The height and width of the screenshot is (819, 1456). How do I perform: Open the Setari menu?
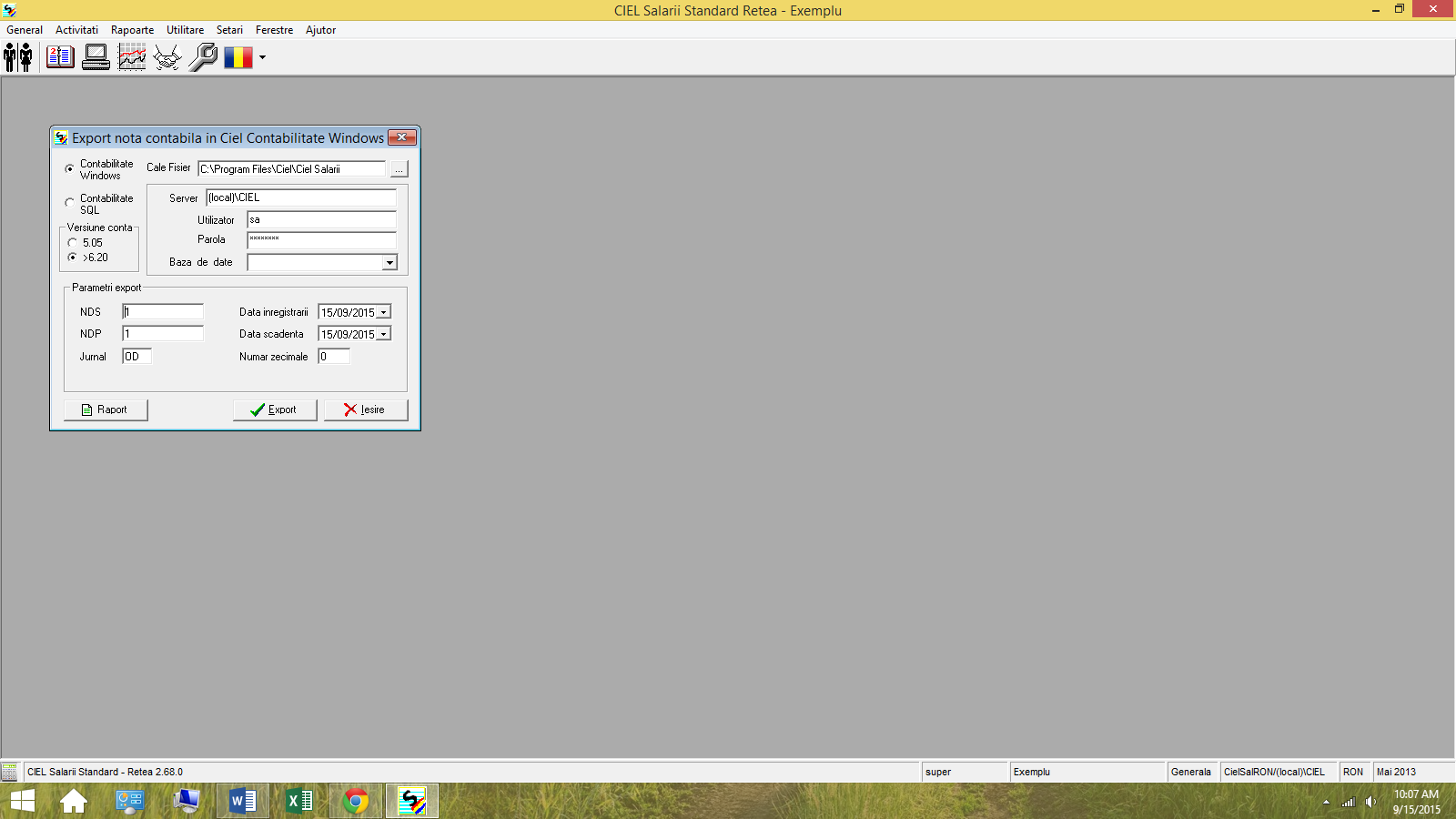click(229, 30)
